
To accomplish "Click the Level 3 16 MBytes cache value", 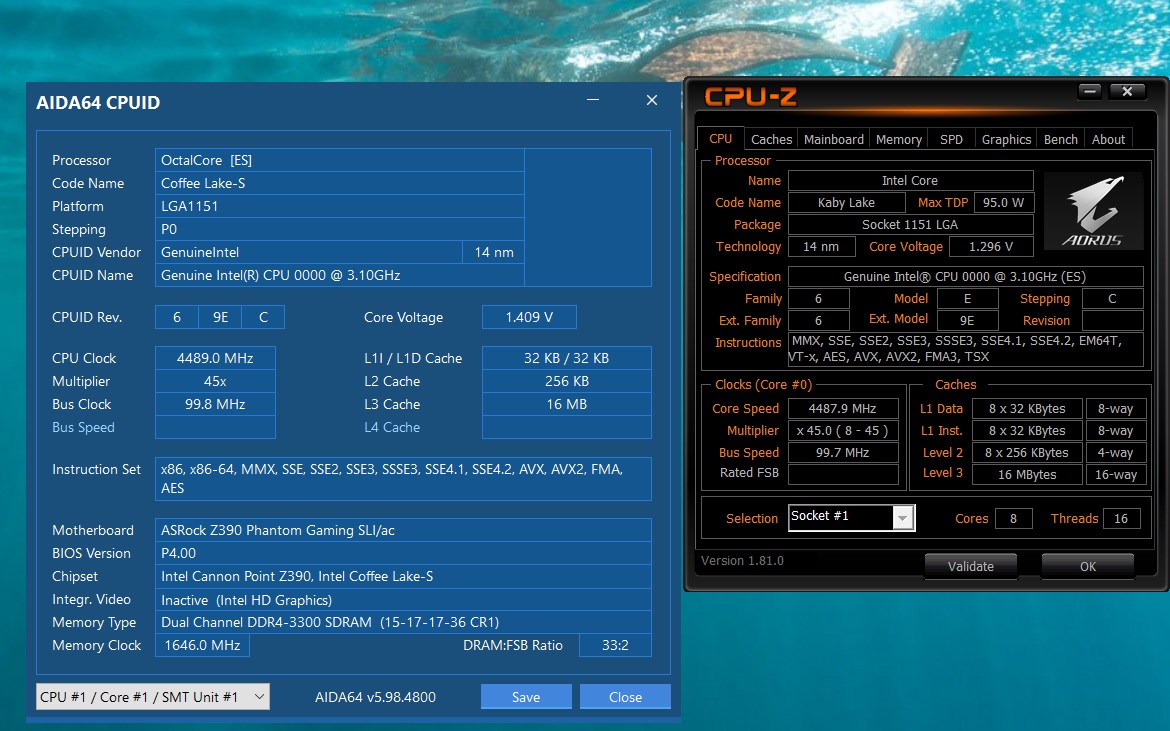I will coord(1027,474).
